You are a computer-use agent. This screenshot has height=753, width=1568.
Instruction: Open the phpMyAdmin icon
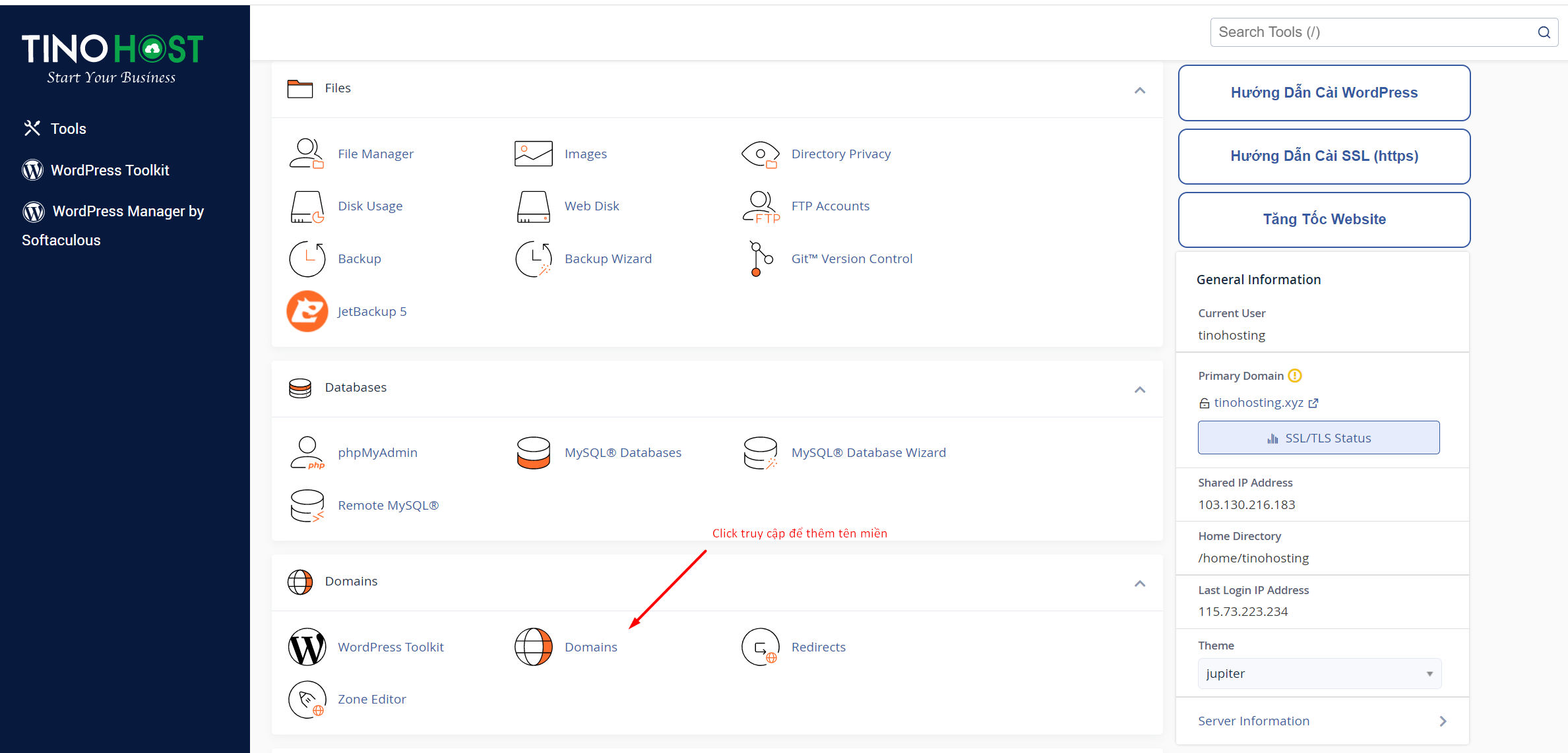coord(307,453)
